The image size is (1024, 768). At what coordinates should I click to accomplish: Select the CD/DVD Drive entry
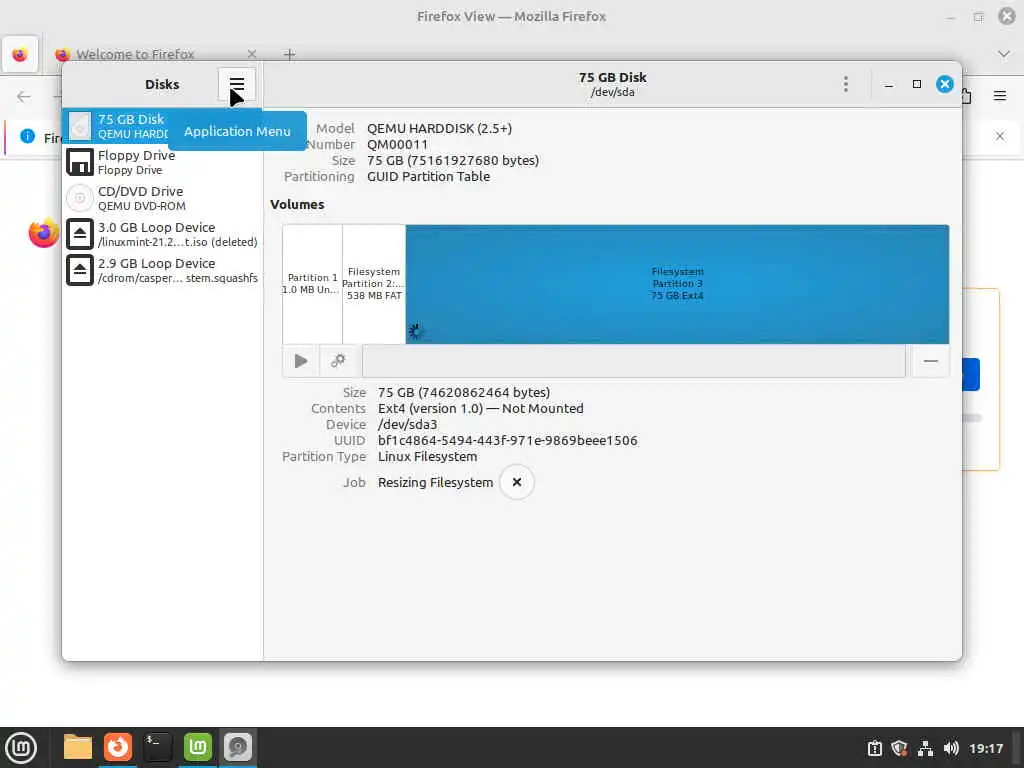tap(162, 198)
